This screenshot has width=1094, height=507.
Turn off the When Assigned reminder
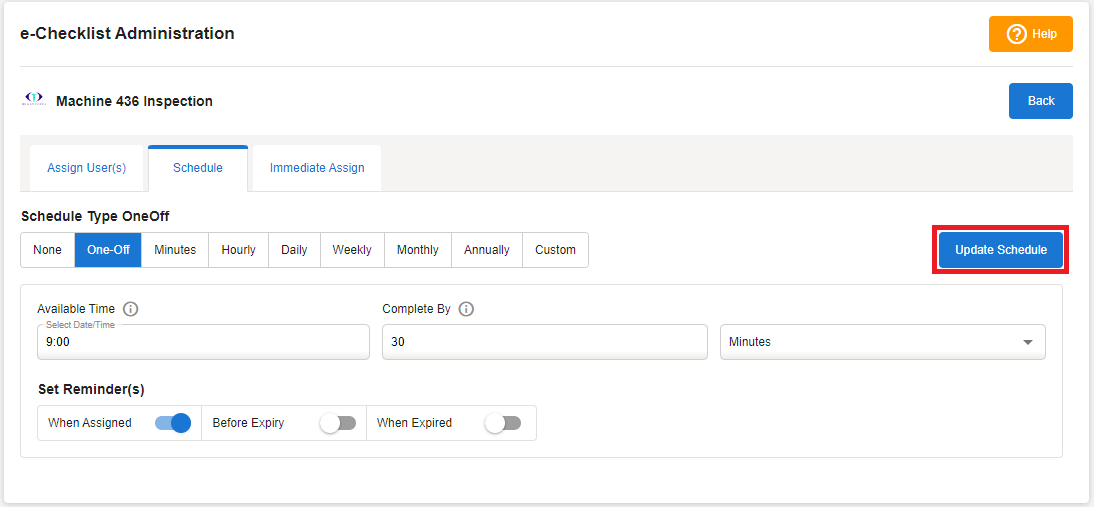[x=173, y=423]
